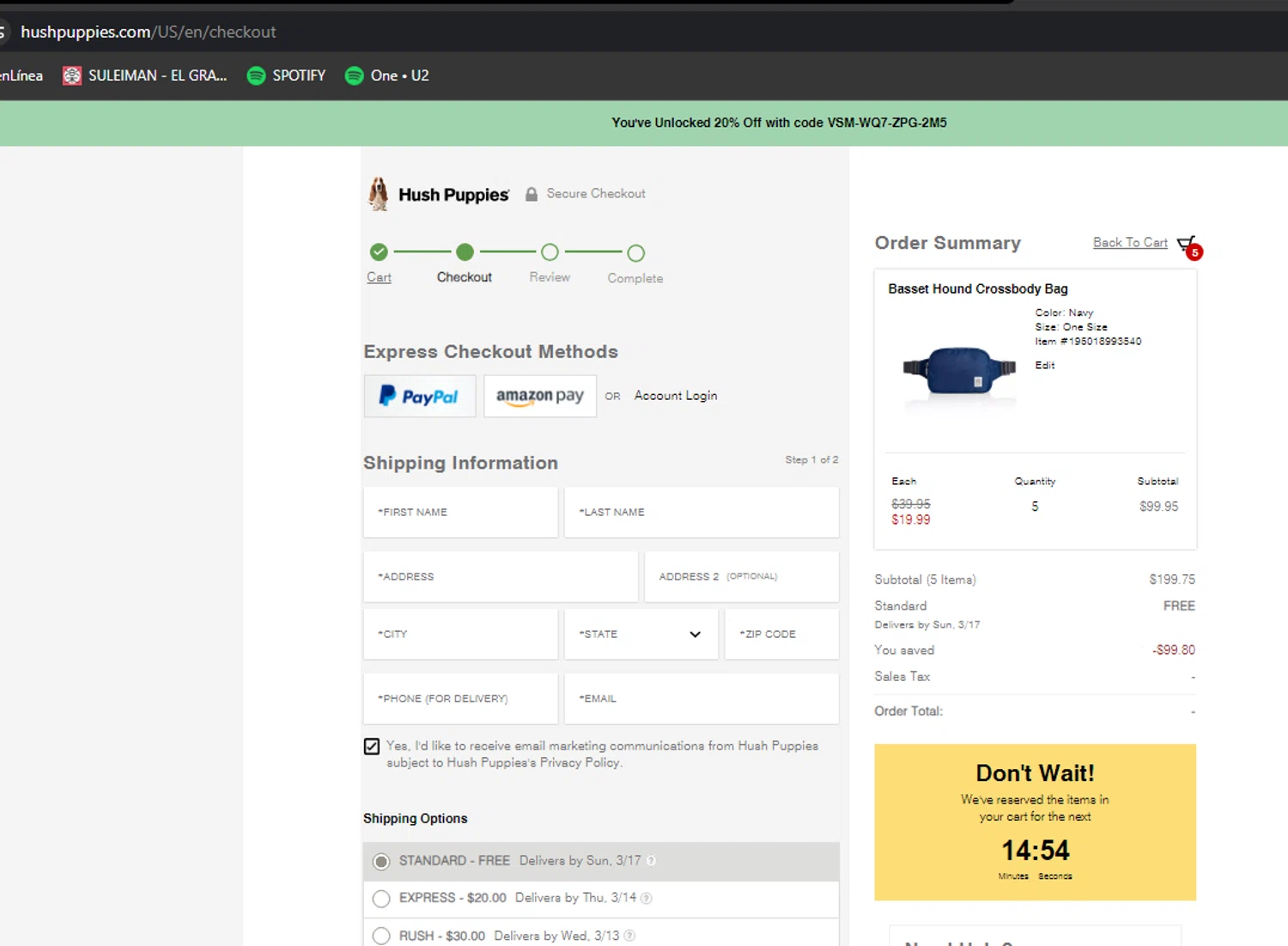The width and height of the screenshot is (1288, 946).
Task: Select the RUSH $30.00 shipping option
Action: tap(381, 936)
